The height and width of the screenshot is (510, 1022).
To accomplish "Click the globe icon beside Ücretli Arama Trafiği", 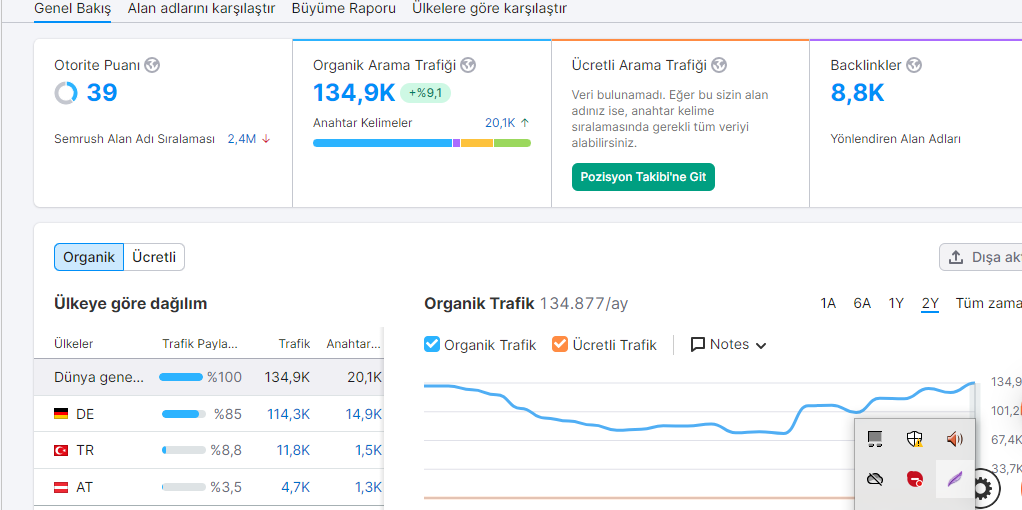I will 719,65.
